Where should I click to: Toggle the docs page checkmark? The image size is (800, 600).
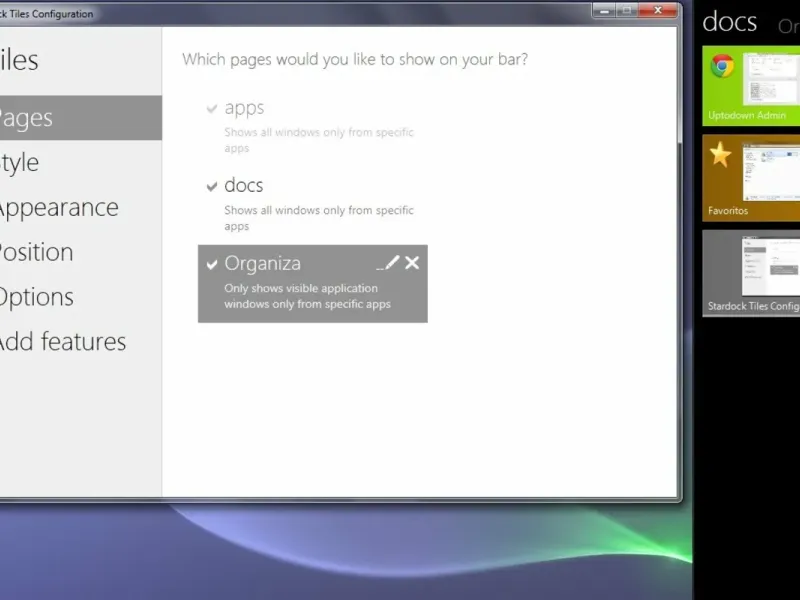tap(212, 186)
